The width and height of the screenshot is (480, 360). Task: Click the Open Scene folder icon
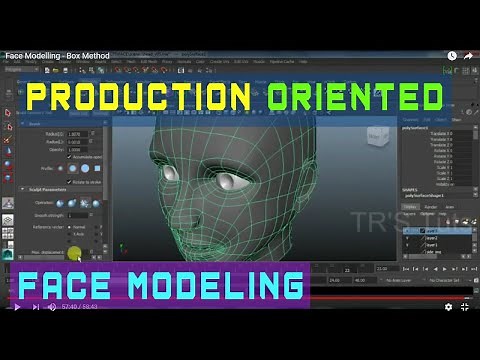coord(56,70)
